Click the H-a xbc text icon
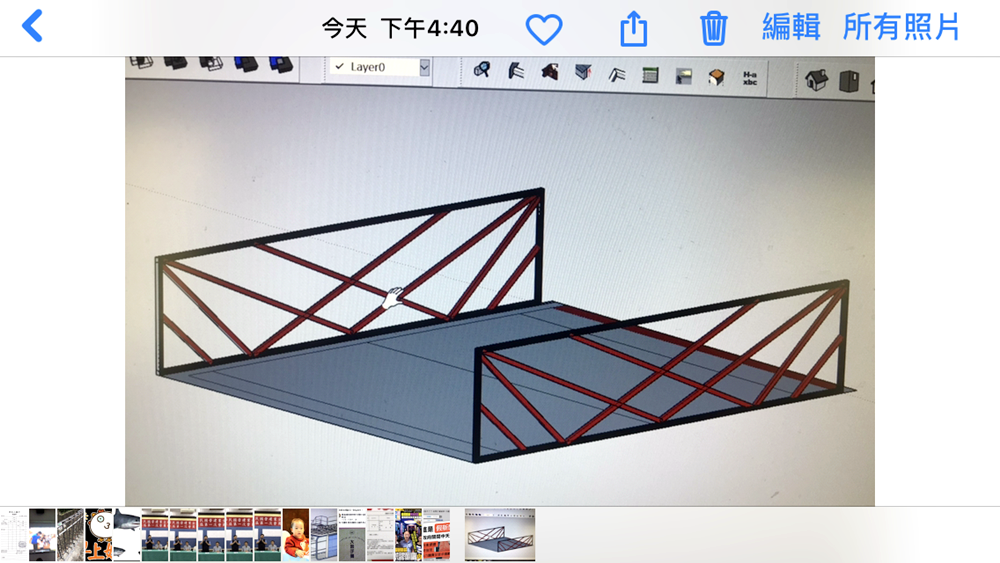1000x563 pixels. tap(749, 77)
